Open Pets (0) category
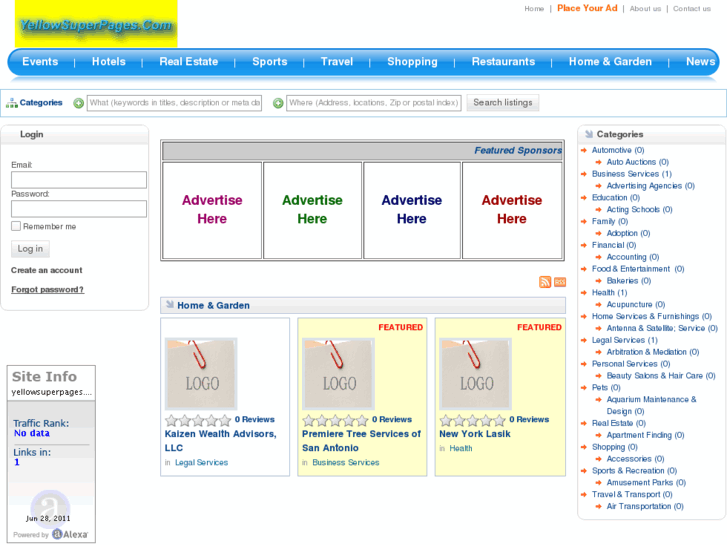 point(606,387)
